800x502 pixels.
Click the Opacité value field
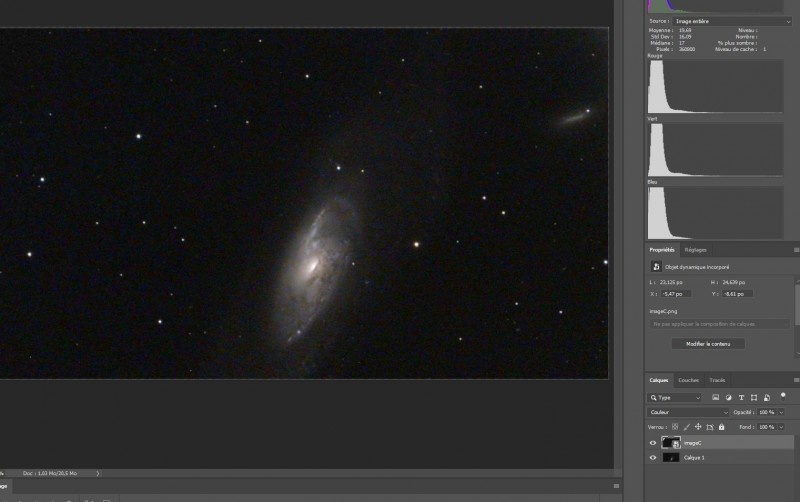(767, 412)
